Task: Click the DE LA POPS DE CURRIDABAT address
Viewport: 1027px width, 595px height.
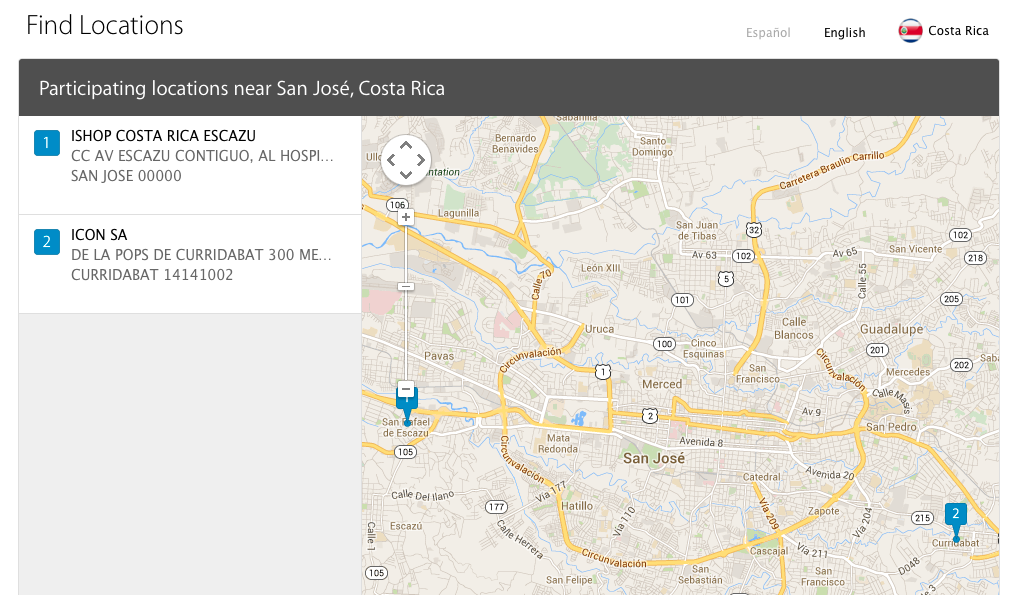Action: click(x=201, y=255)
